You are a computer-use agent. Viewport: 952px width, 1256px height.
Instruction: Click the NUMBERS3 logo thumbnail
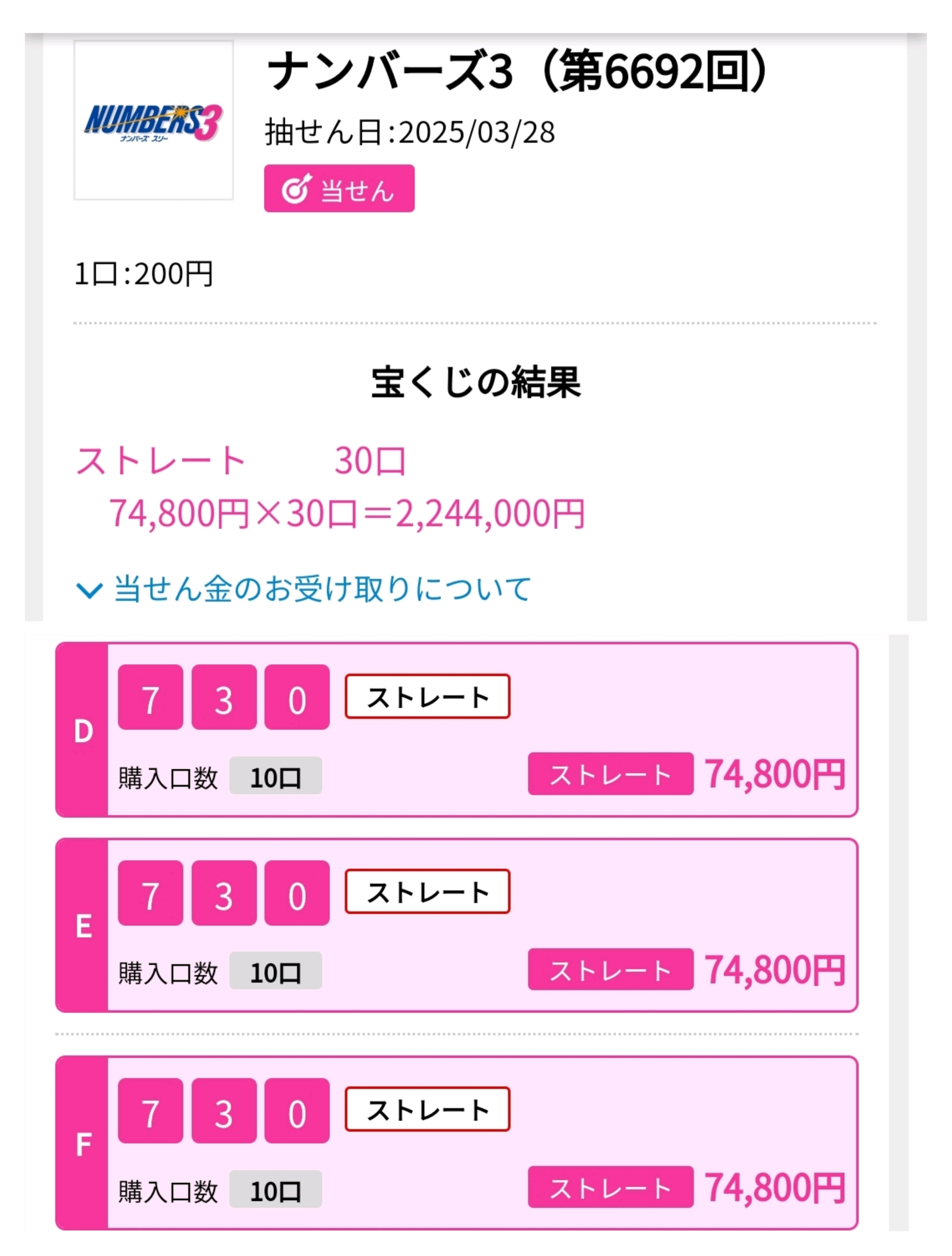point(153,120)
